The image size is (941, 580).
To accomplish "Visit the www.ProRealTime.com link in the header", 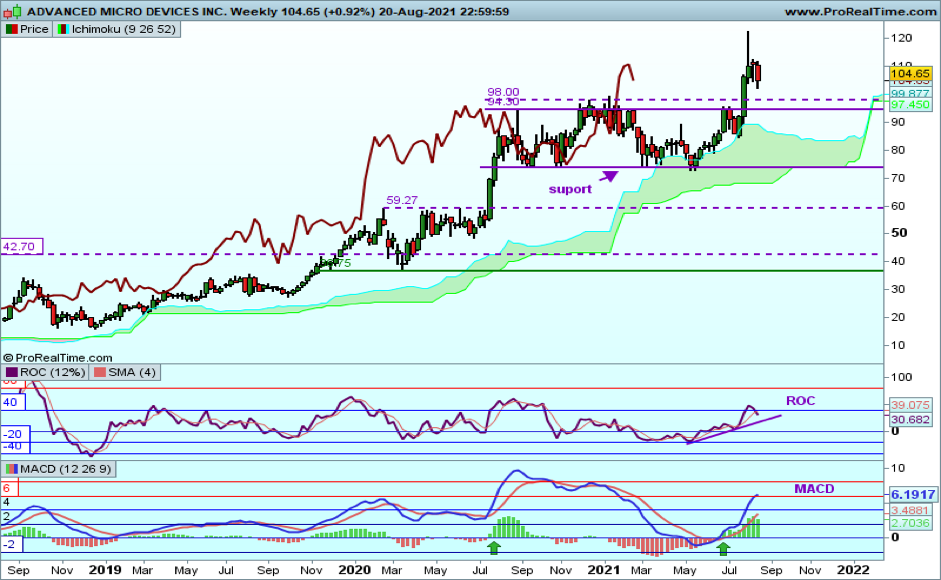I will [x=860, y=11].
